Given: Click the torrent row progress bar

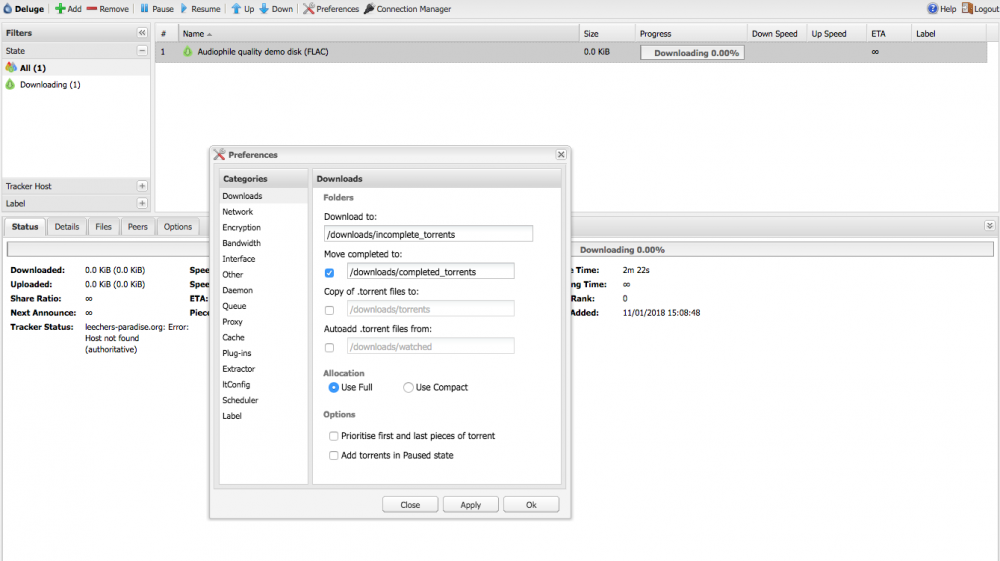Looking at the screenshot, I should [x=693, y=53].
